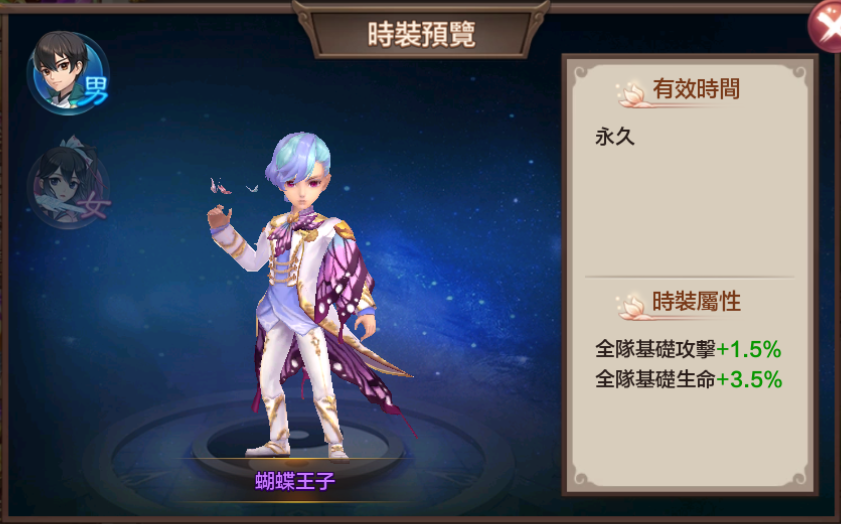Image resolution: width=841 pixels, height=524 pixels.
Task: Select the 時裝屬性 section header
Action: point(696,301)
